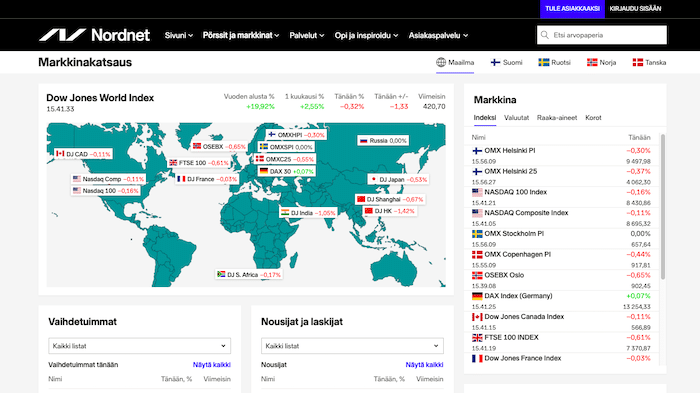Click the Markkina list scrollbar

pos(662,206)
